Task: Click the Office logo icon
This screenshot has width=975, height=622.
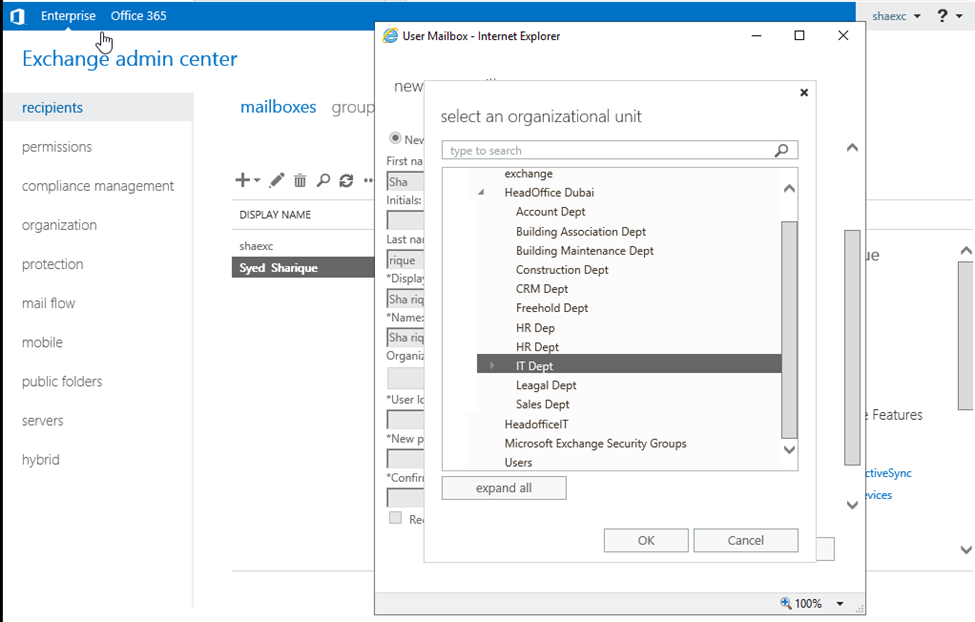Action: 17,16
